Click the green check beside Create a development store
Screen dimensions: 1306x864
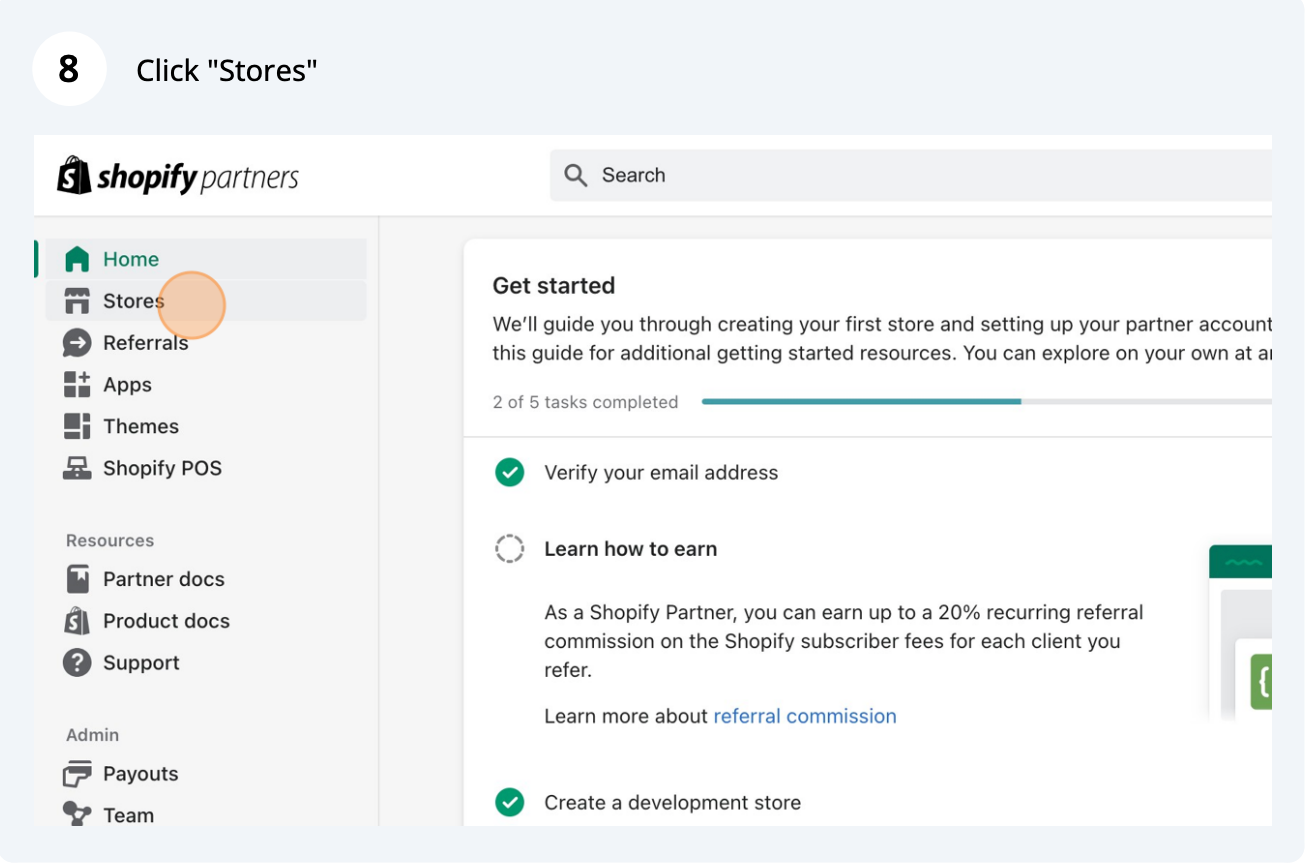click(510, 803)
